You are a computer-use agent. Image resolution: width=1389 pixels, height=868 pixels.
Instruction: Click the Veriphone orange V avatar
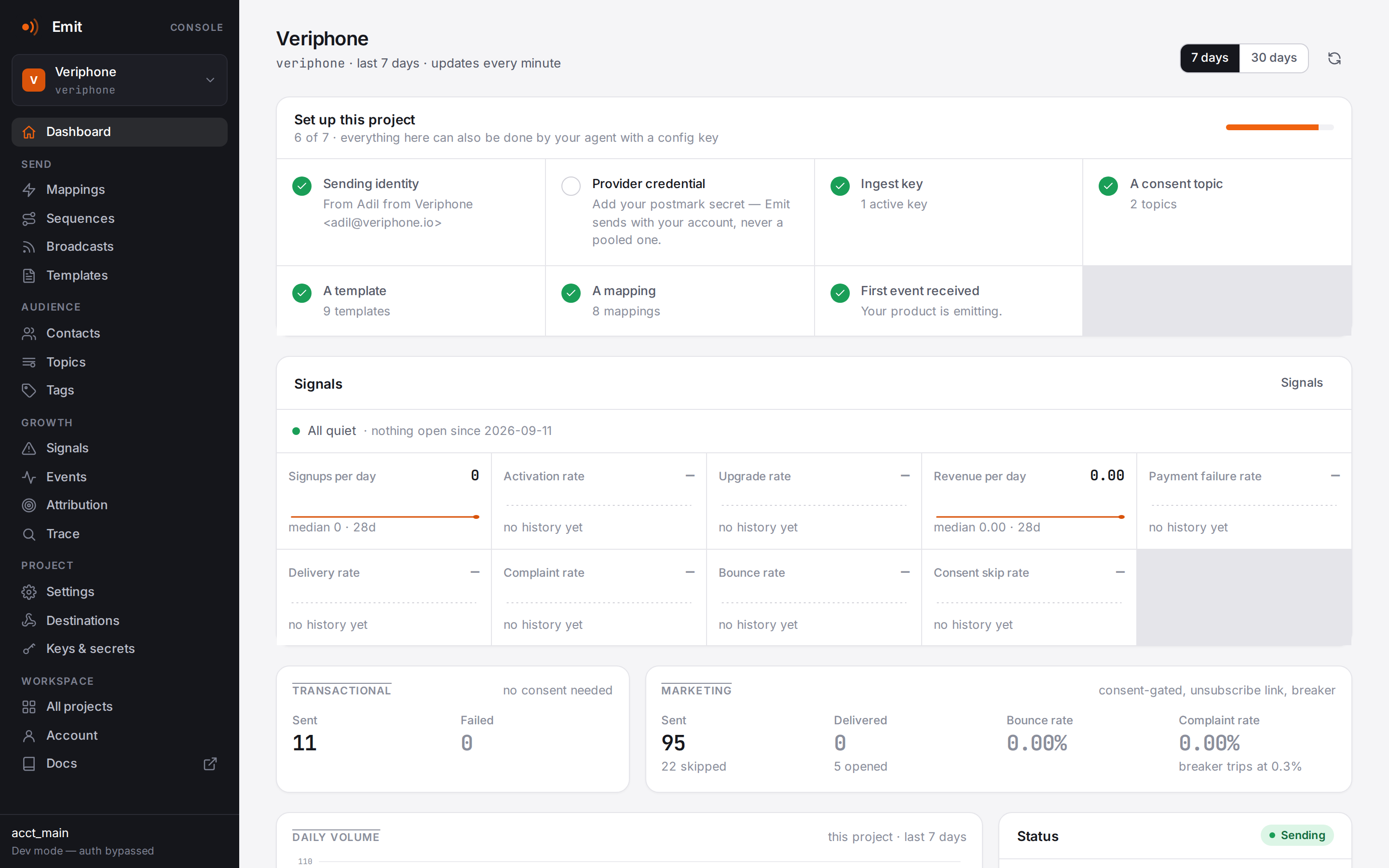pos(34,81)
